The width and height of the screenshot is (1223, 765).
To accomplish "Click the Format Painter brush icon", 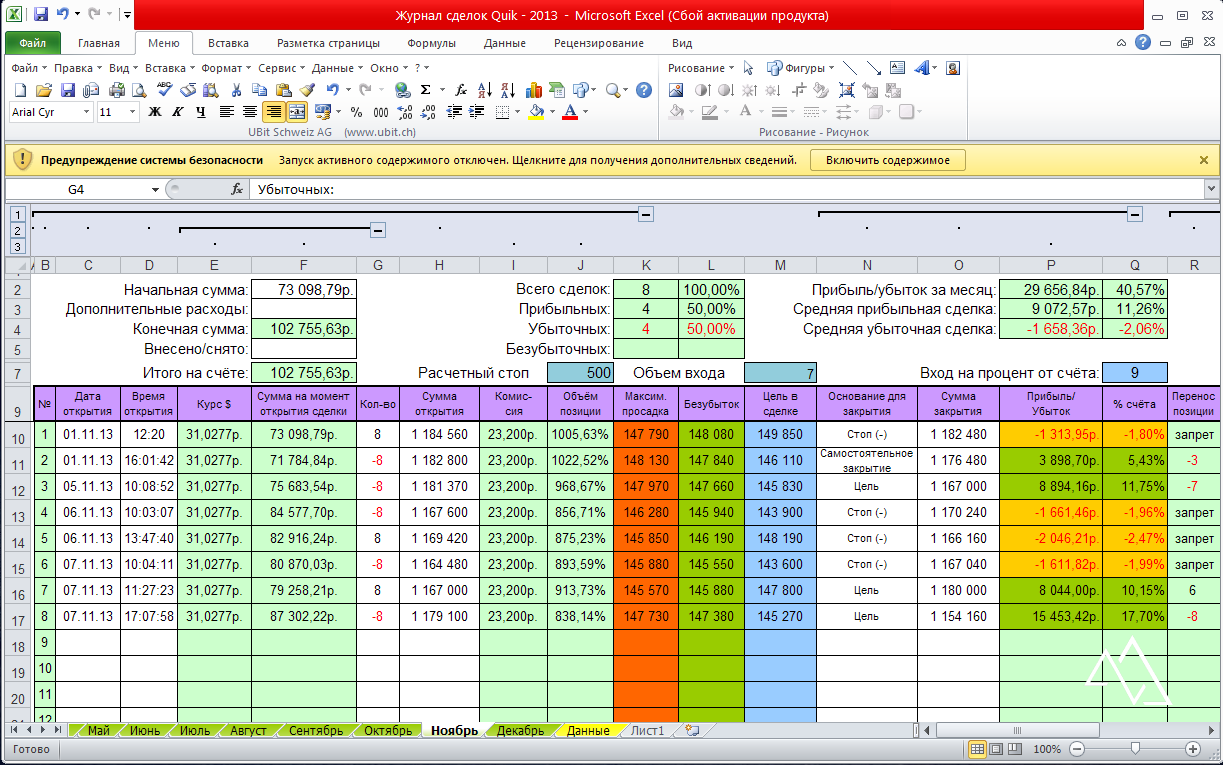I will (x=307, y=90).
